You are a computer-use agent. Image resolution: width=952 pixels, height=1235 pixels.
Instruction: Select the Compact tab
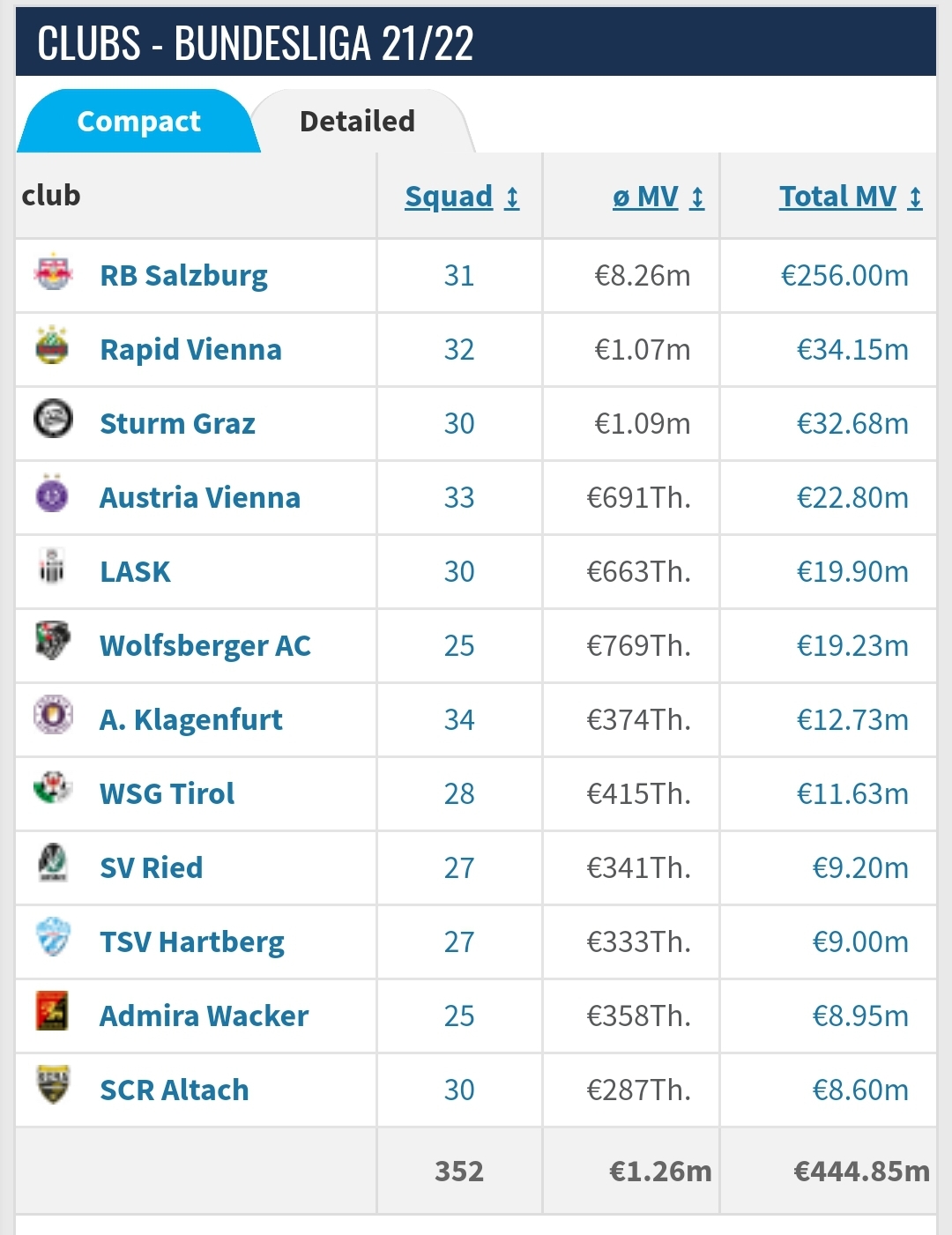[x=138, y=121]
